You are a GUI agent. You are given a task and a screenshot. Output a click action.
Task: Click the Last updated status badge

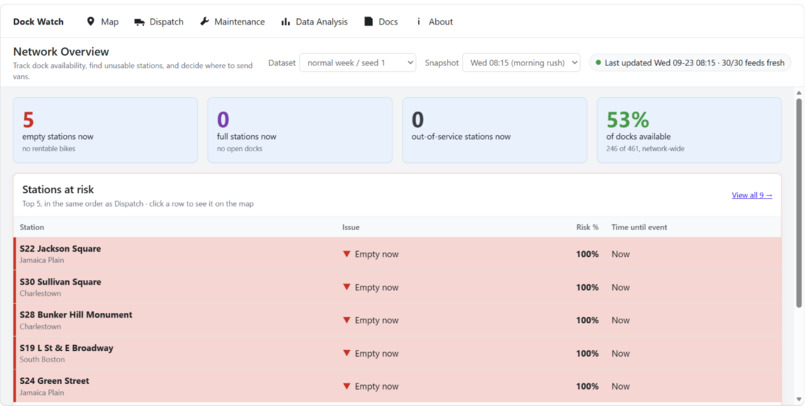pyautogui.click(x=690, y=63)
